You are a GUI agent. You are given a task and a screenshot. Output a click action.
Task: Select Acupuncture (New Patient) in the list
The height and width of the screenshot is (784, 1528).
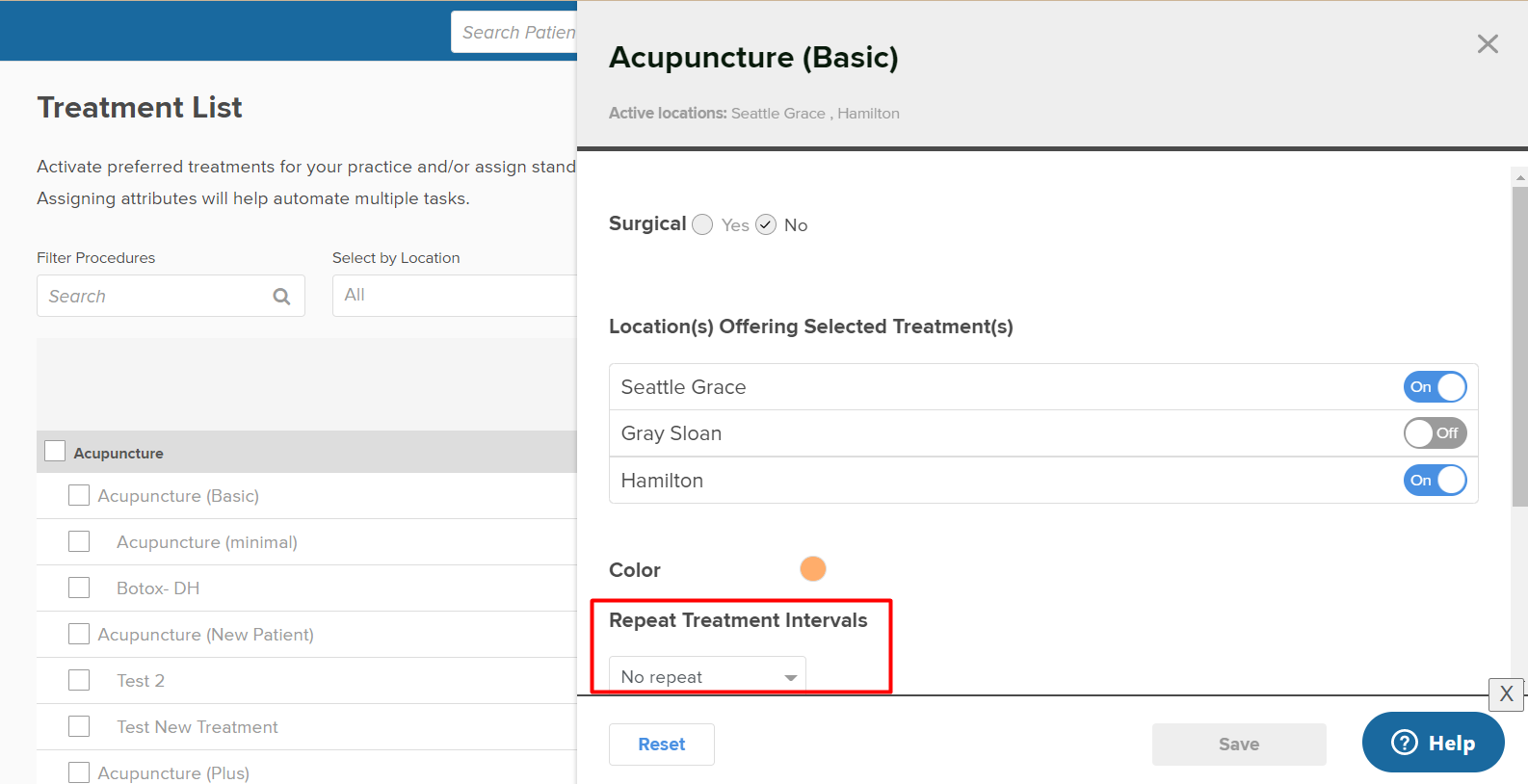[205, 635]
